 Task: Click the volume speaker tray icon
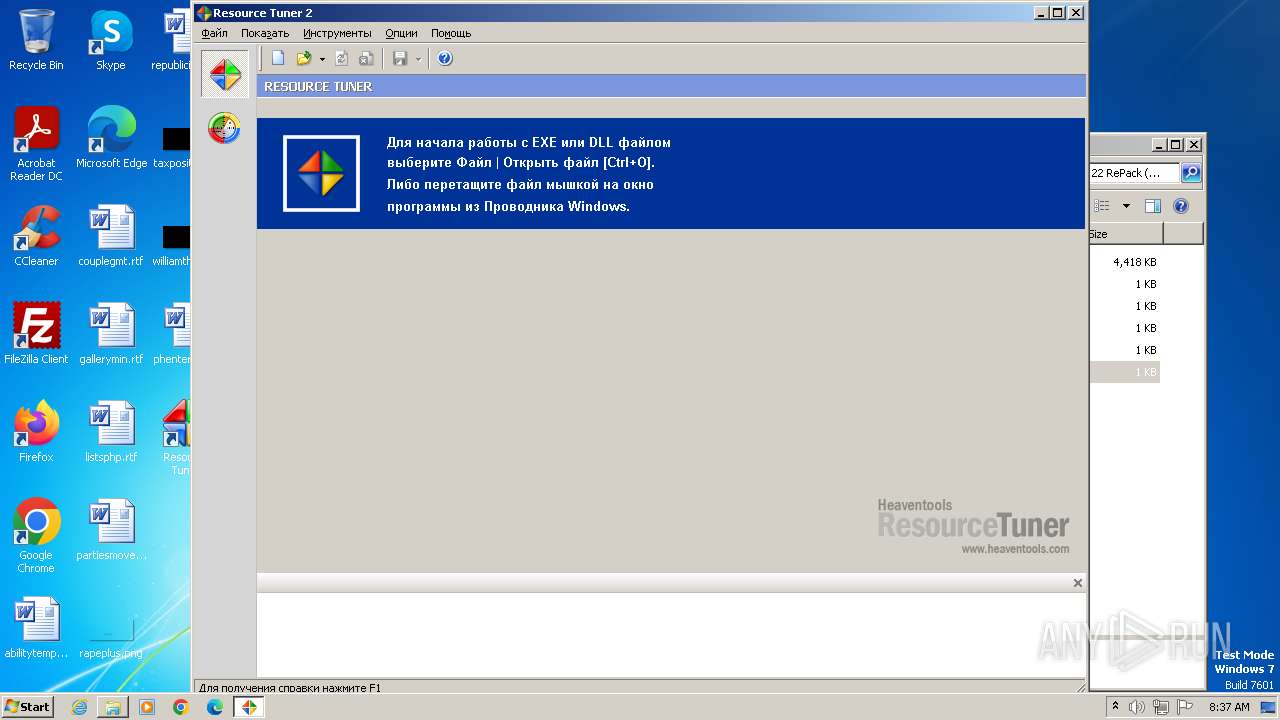[1137, 707]
